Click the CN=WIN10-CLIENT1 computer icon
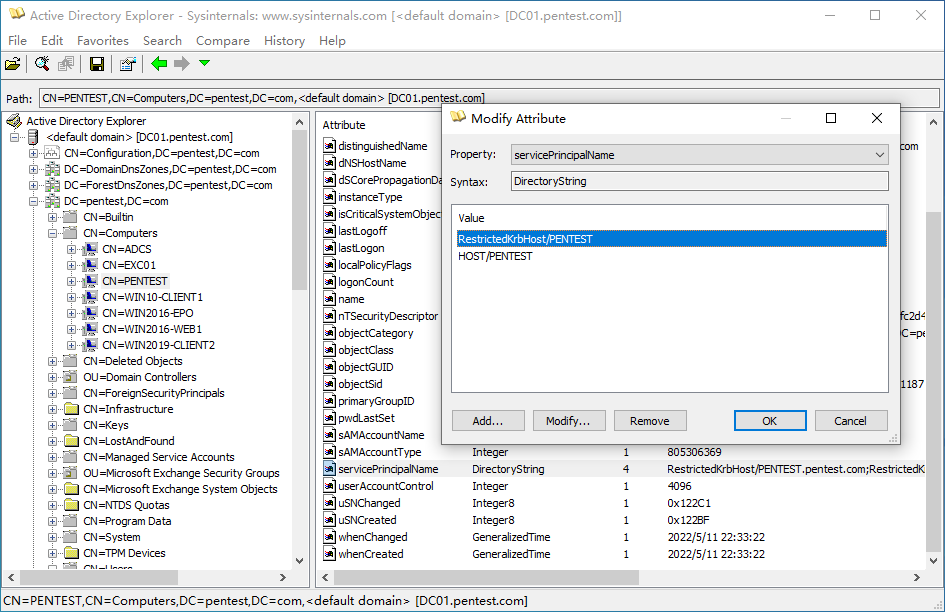 click(x=90, y=297)
